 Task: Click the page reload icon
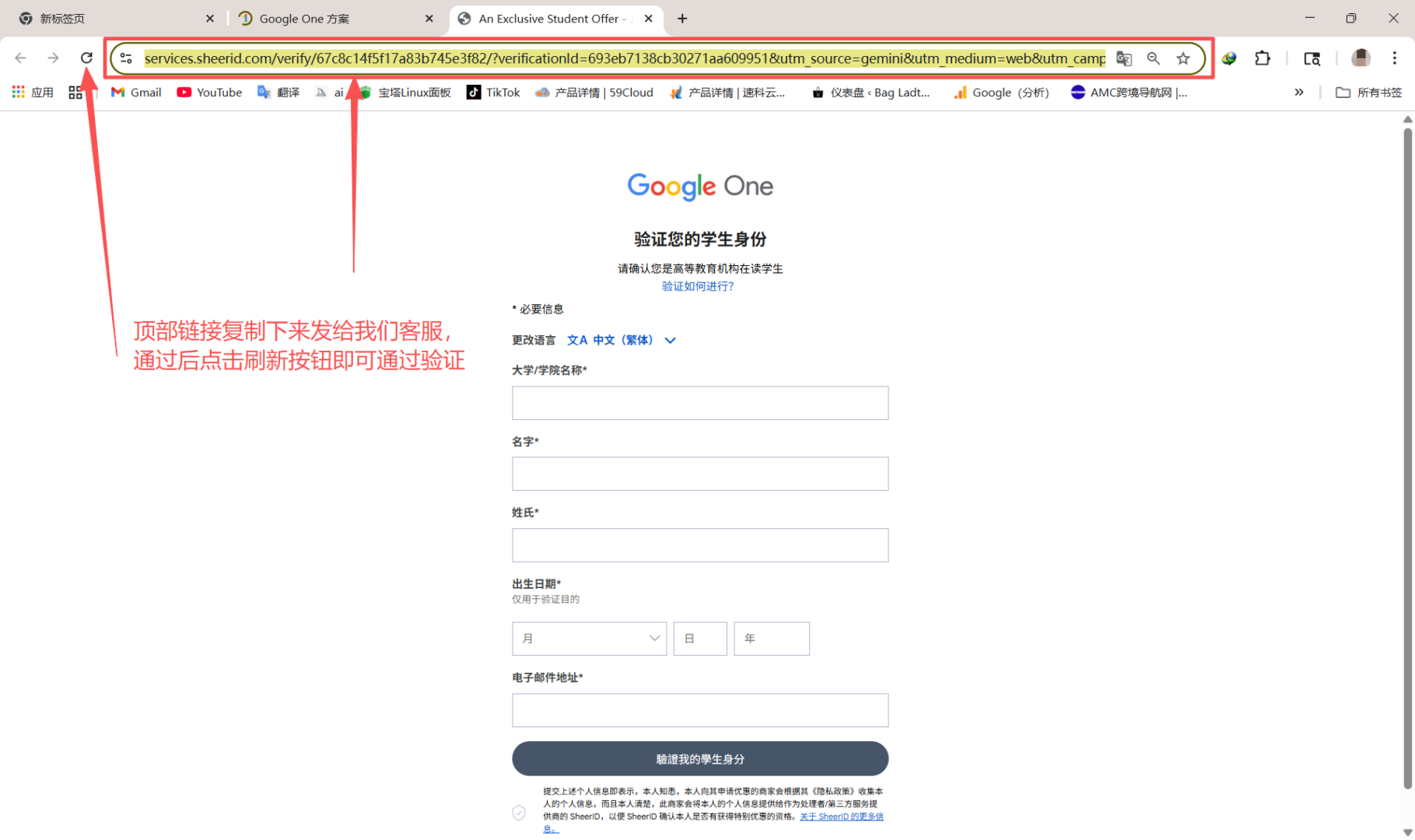tap(86, 58)
